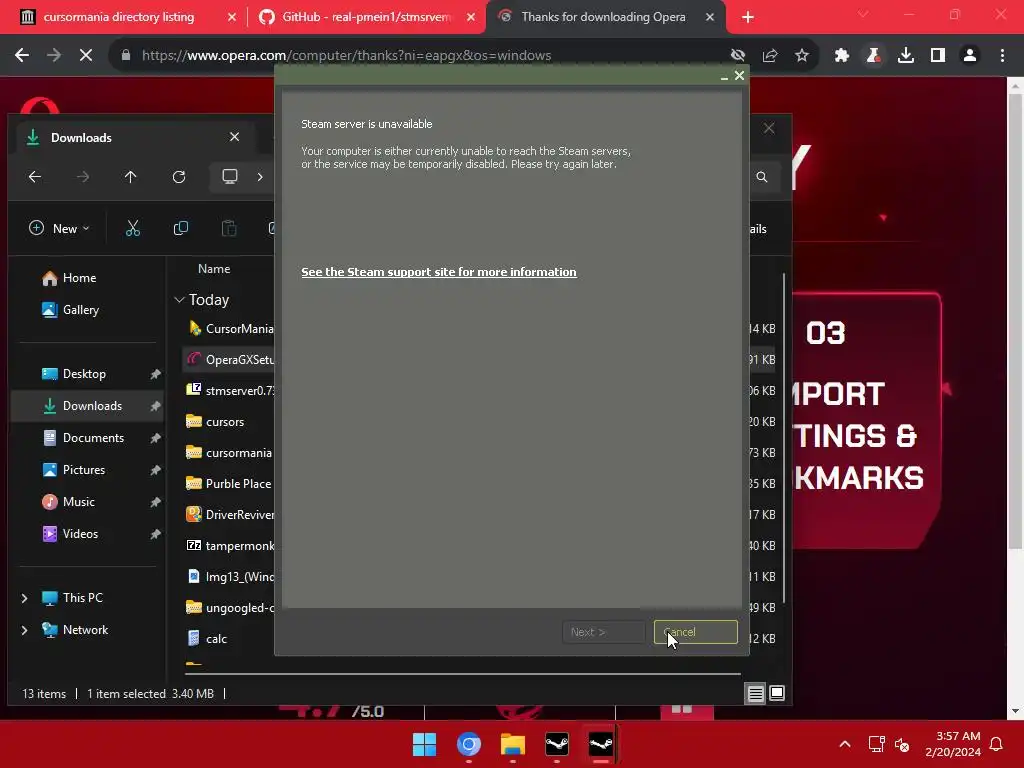Cut the selected file with scissors icon
Screen dimensions: 1024x768
(x=133, y=228)
